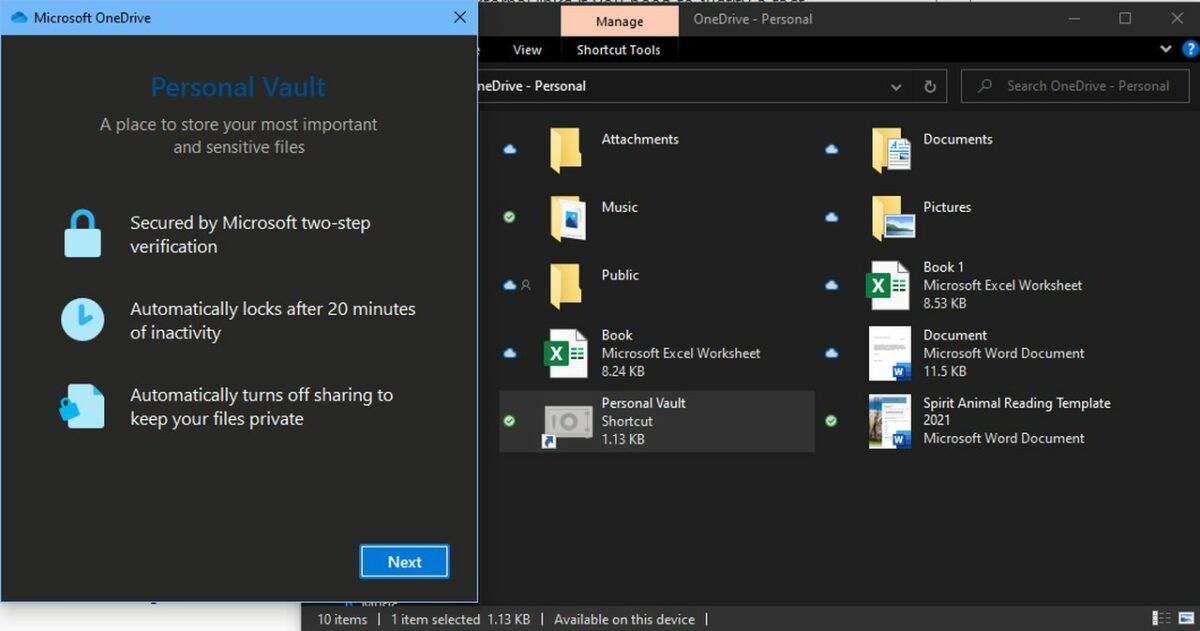Select the Documents folder icon
Screen dimensions: 1200x631
(891, 150)
